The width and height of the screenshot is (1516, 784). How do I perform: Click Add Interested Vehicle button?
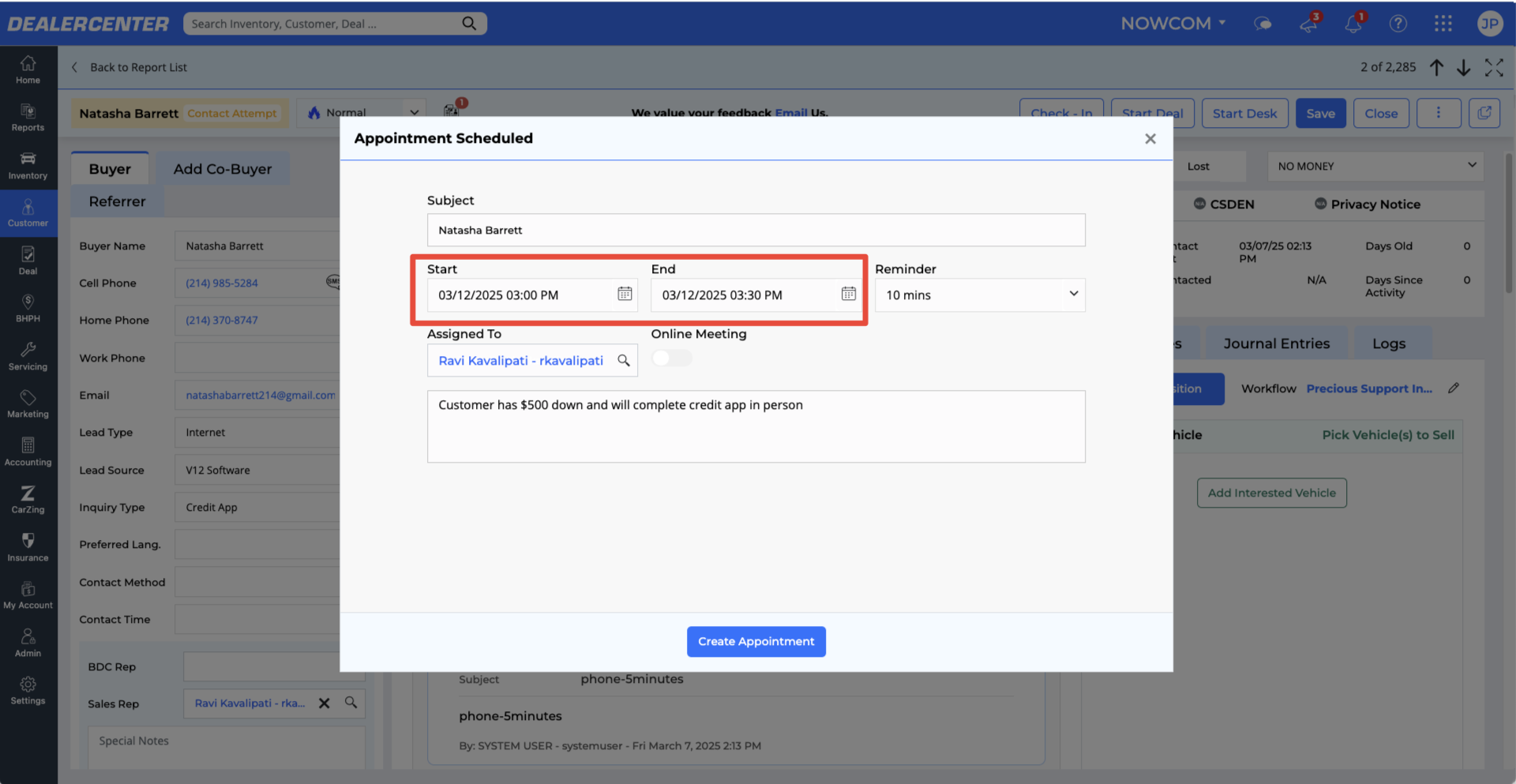[x=1272, y=493]
